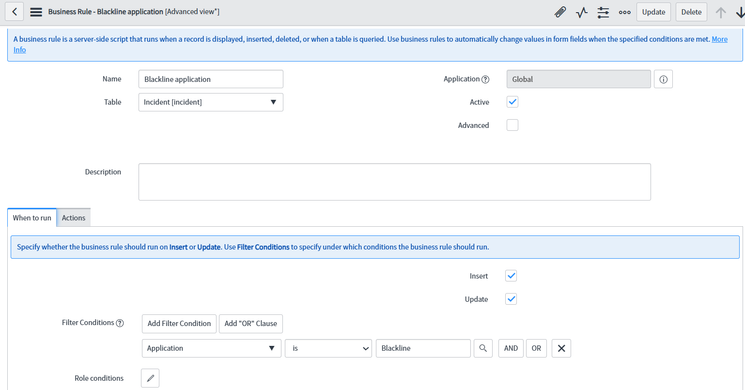This screenshot has width=745, height=390.
Task: Open more options ellipsis icon
Action: (625, 12)
